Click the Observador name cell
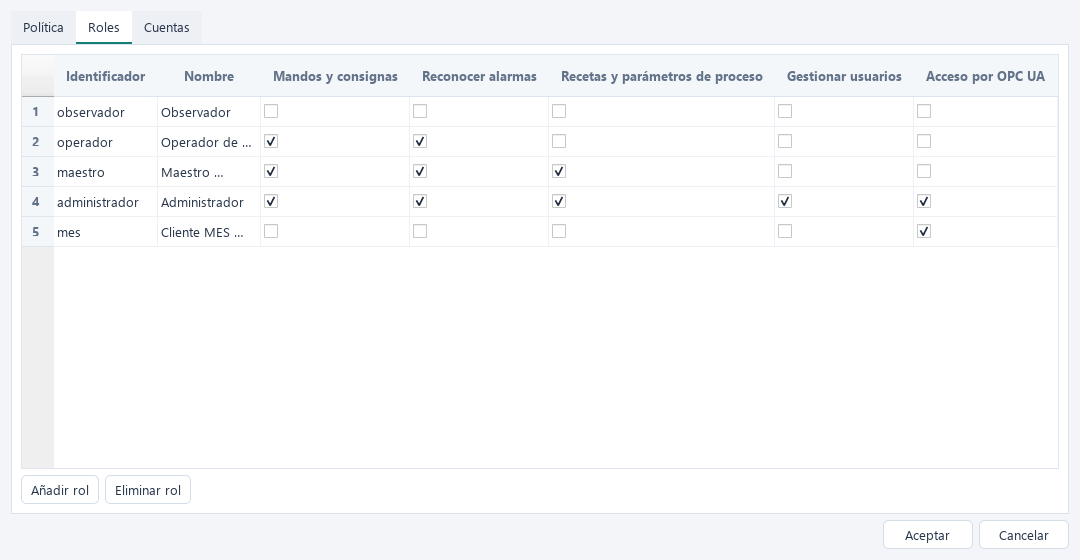This screenshot has width=1080, height=560. click(x=209, y=112)
